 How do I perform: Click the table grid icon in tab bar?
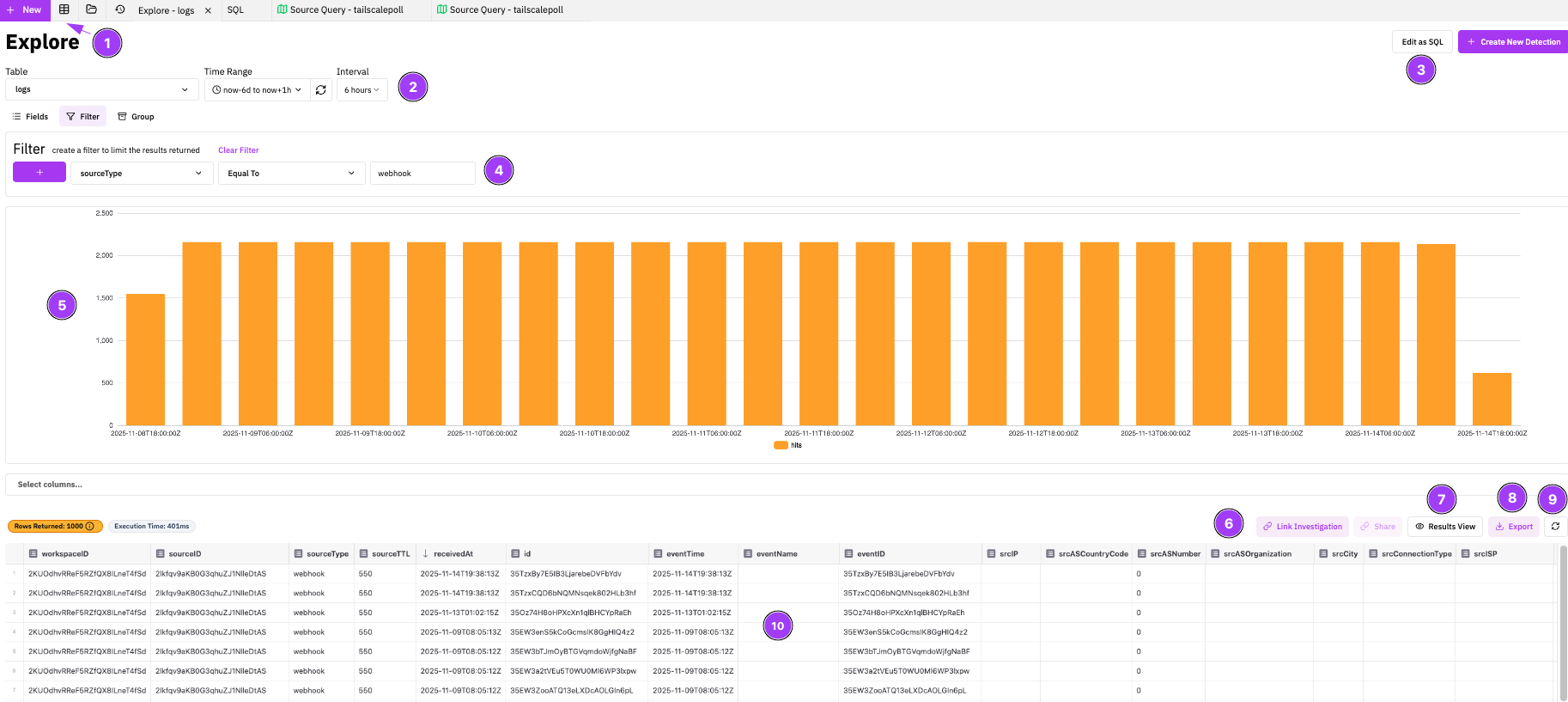pos(64,9)
